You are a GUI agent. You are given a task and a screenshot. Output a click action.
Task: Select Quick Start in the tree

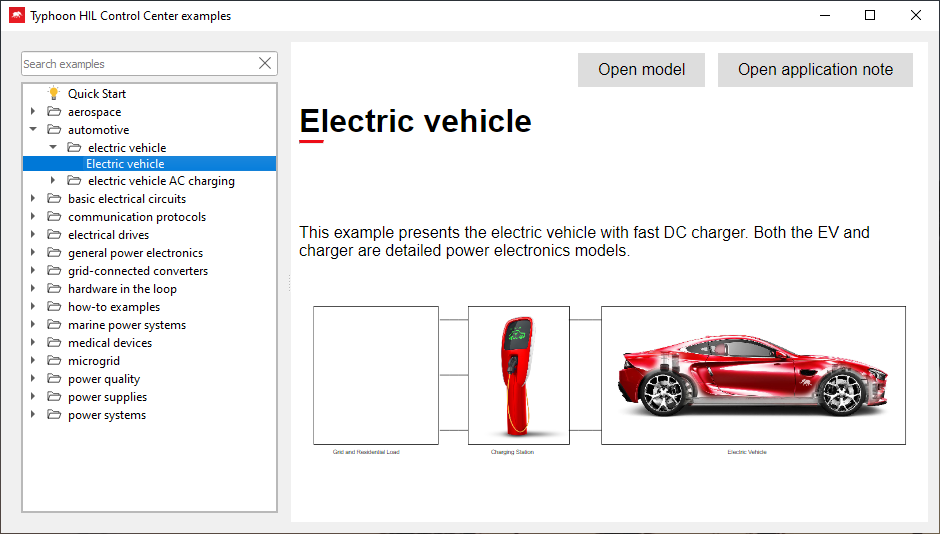[97, 93]
